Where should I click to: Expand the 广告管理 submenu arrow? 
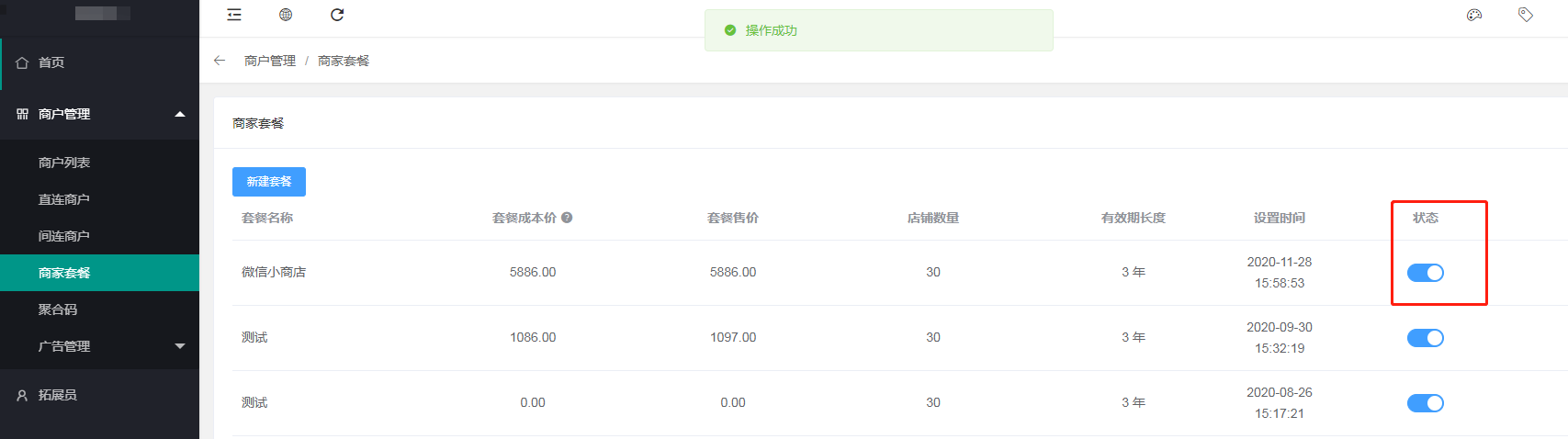[180, 346]
